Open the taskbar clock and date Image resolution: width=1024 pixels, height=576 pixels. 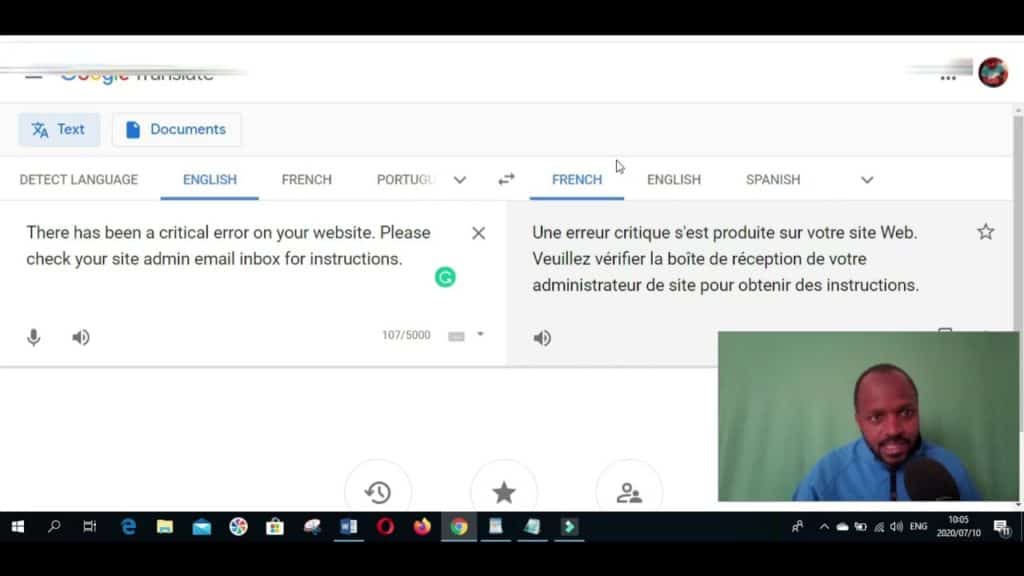point(959,526)
